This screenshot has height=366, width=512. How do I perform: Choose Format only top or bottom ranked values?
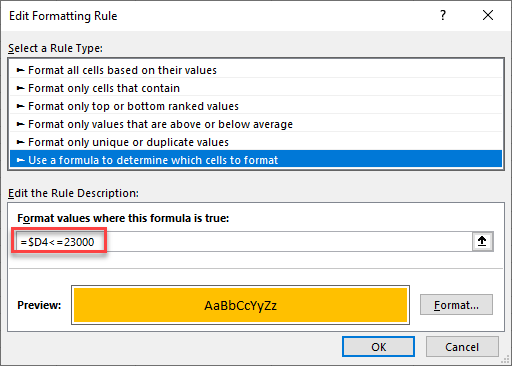[x=256, y=106]
